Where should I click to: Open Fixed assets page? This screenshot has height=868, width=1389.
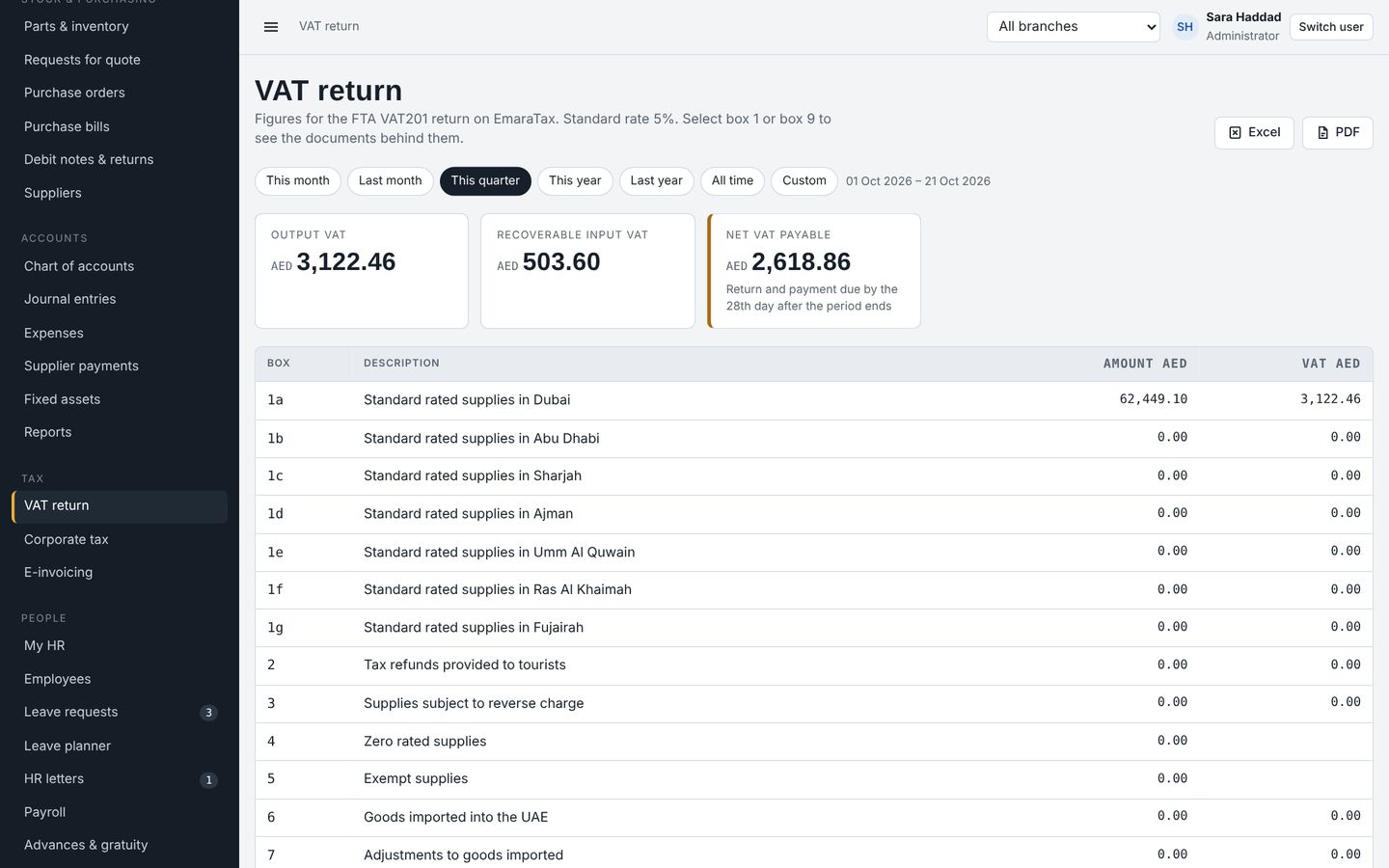120,399
